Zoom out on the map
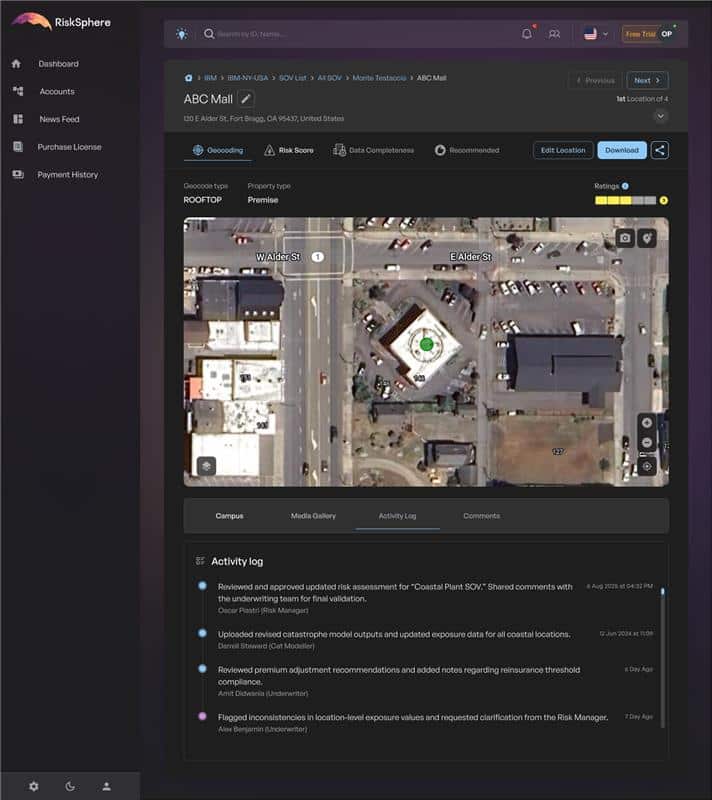The image size is (712, 800). coord(647,443)
